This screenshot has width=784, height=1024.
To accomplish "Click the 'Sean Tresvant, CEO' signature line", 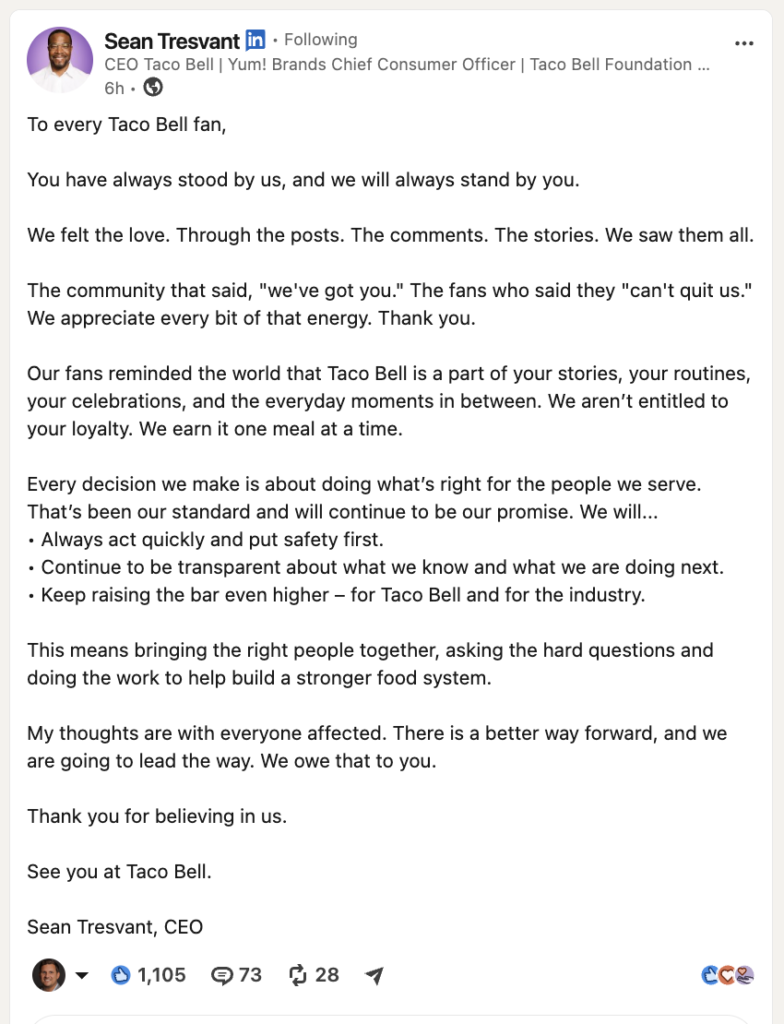I will click(115, 927).
